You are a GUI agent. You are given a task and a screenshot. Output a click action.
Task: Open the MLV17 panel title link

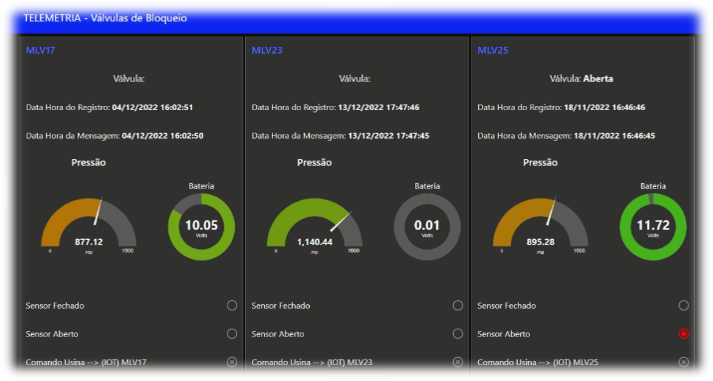[40, 50]
